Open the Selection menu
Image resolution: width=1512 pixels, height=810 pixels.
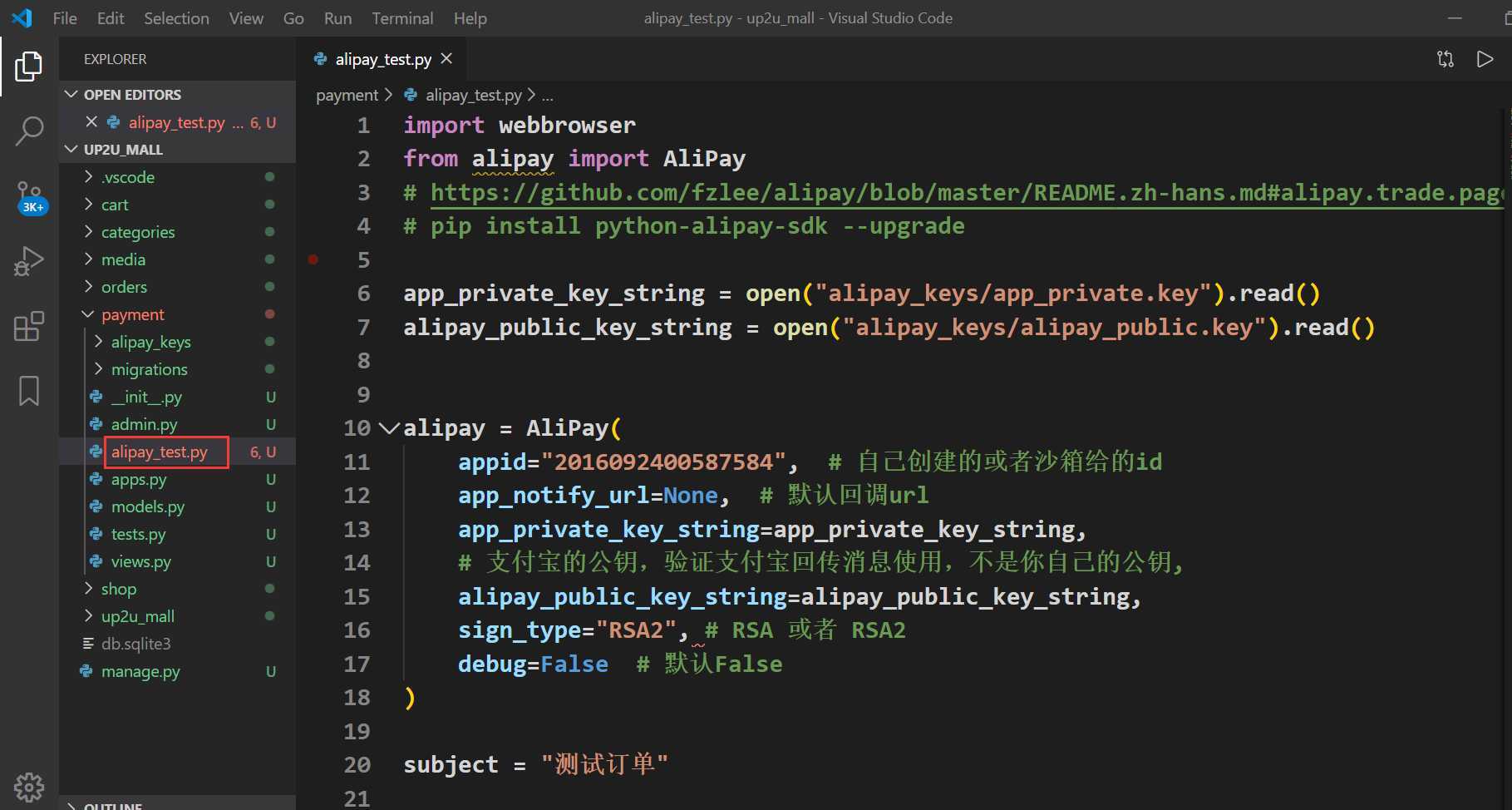(176, 18)
